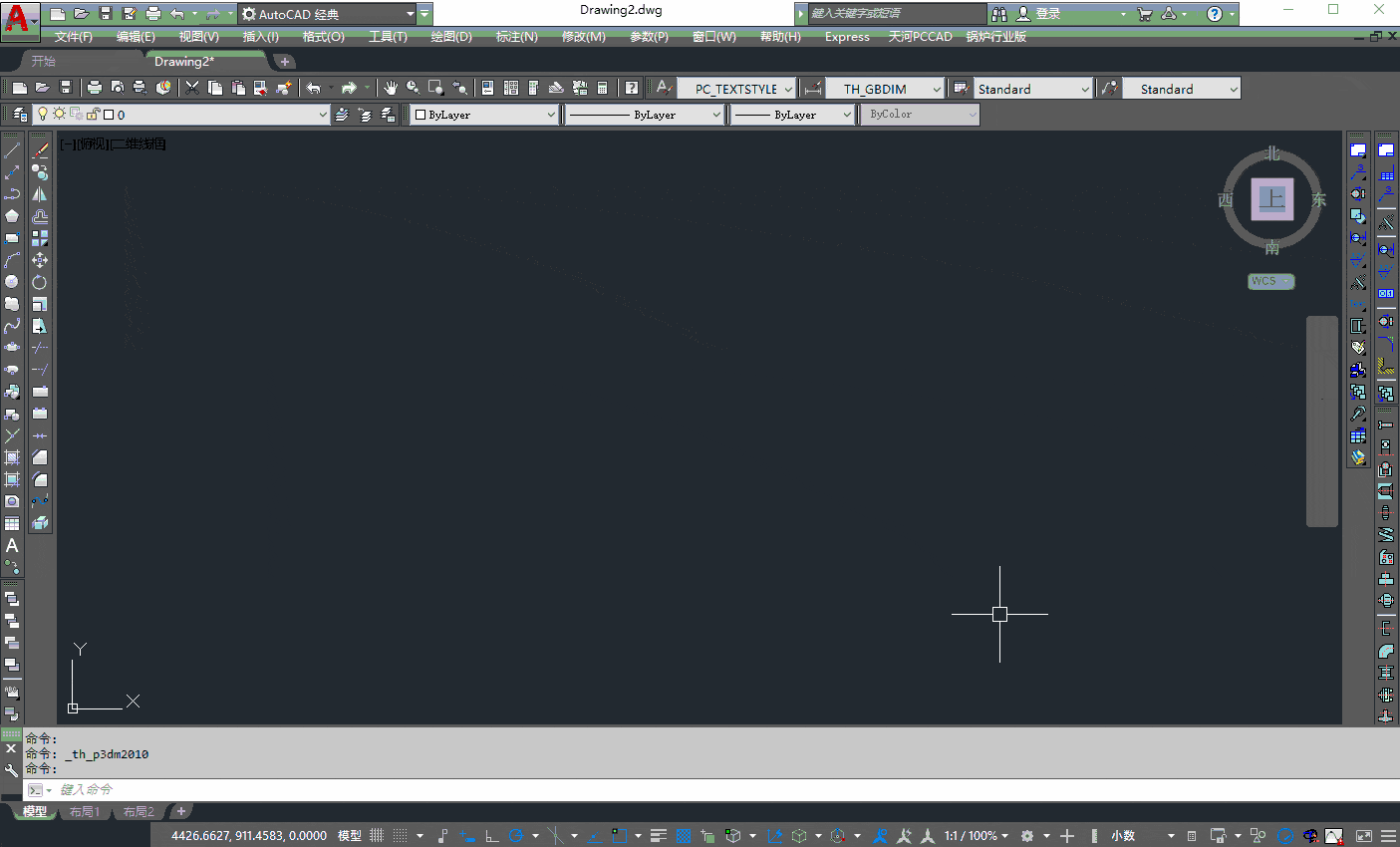Click the Plot Preview icon
The width and height of the screenshot is (1400, 847).
click(x=118, y=88)
